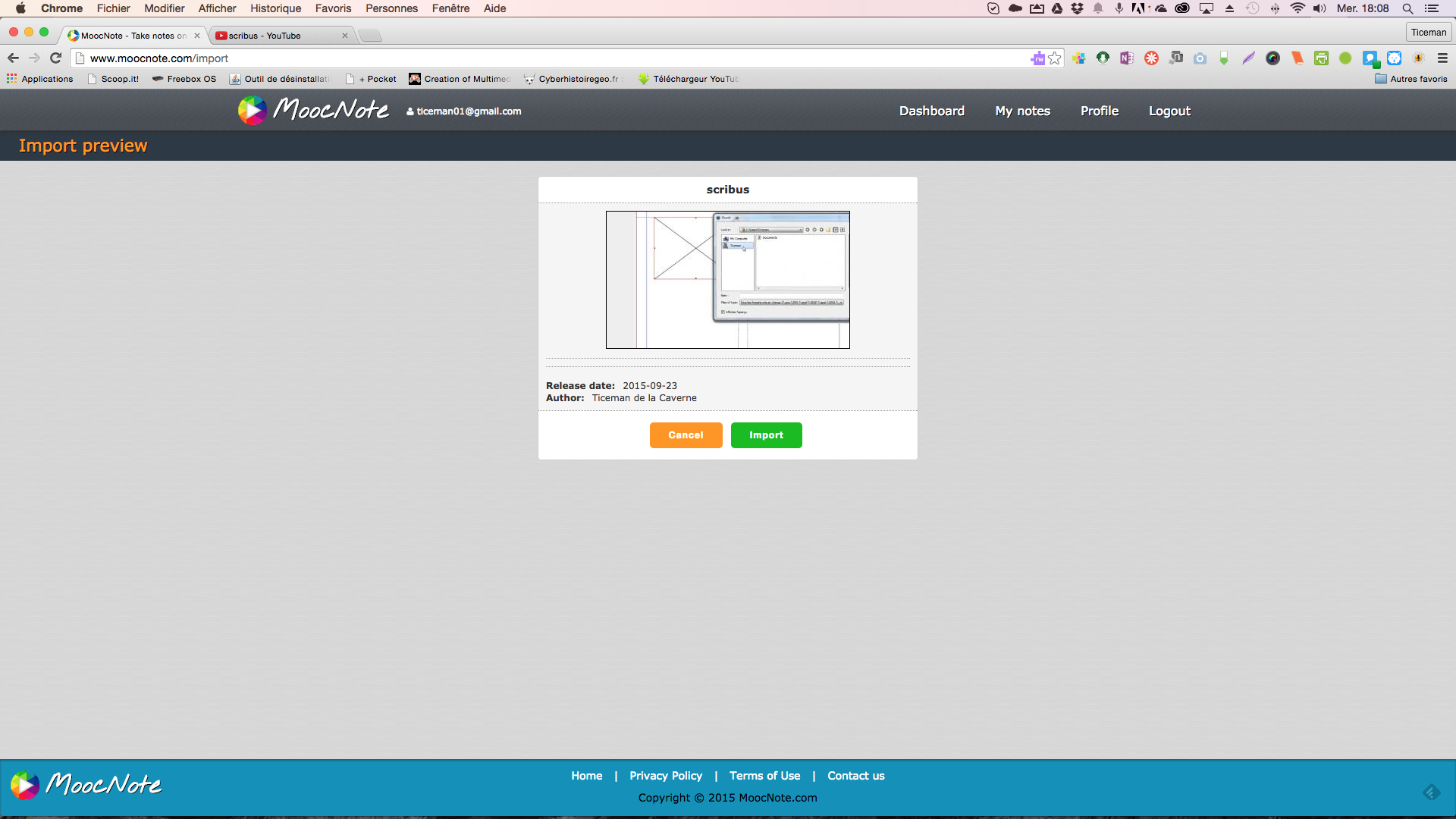This screenshot has width=1456, height=819.
Task: Open the OneNote clipper extension
Action: (1127, 58)
